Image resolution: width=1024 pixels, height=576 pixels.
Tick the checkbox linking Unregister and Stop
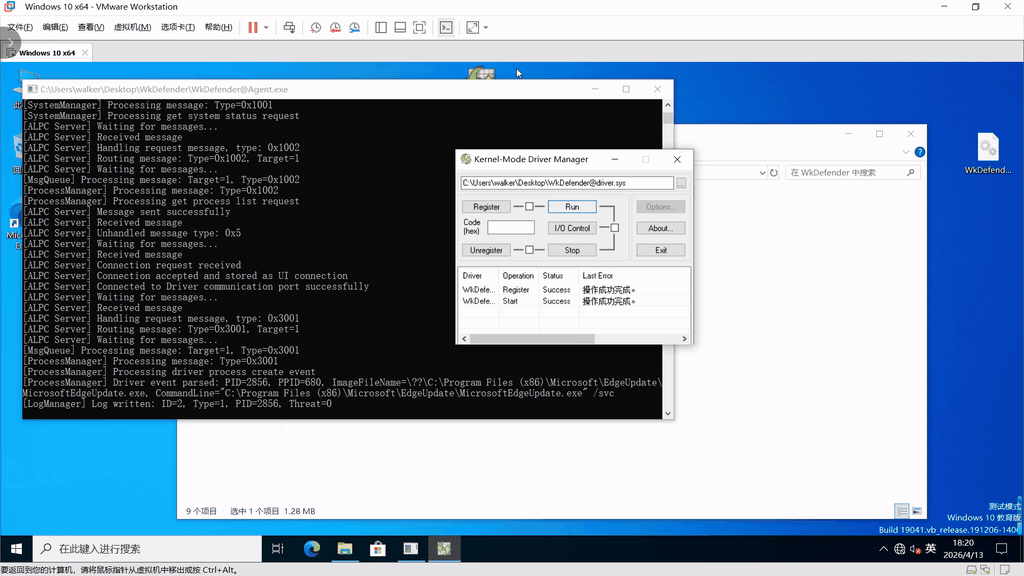click(x=529, y=250)
